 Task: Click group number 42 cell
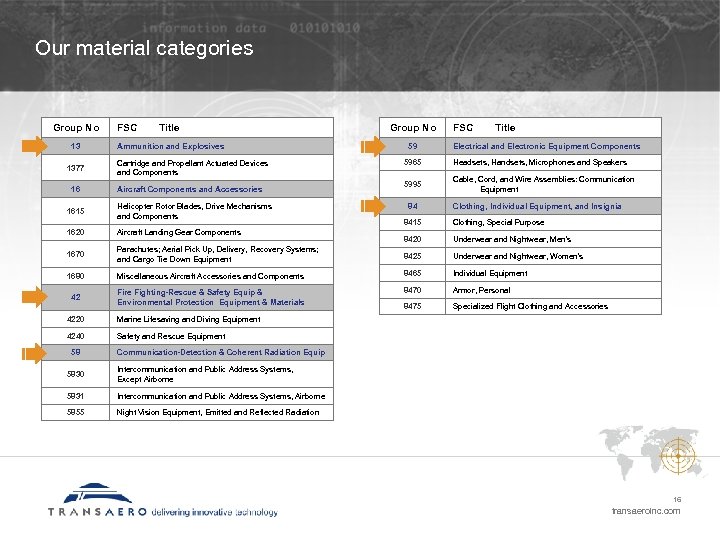click(x=75, y=297)
